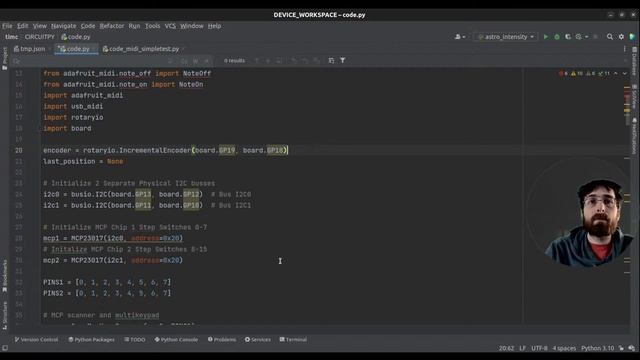This screenshot has height=360, width=640.
Task: Open the Bookmarks tool window
Action: [x=4, y=276]
